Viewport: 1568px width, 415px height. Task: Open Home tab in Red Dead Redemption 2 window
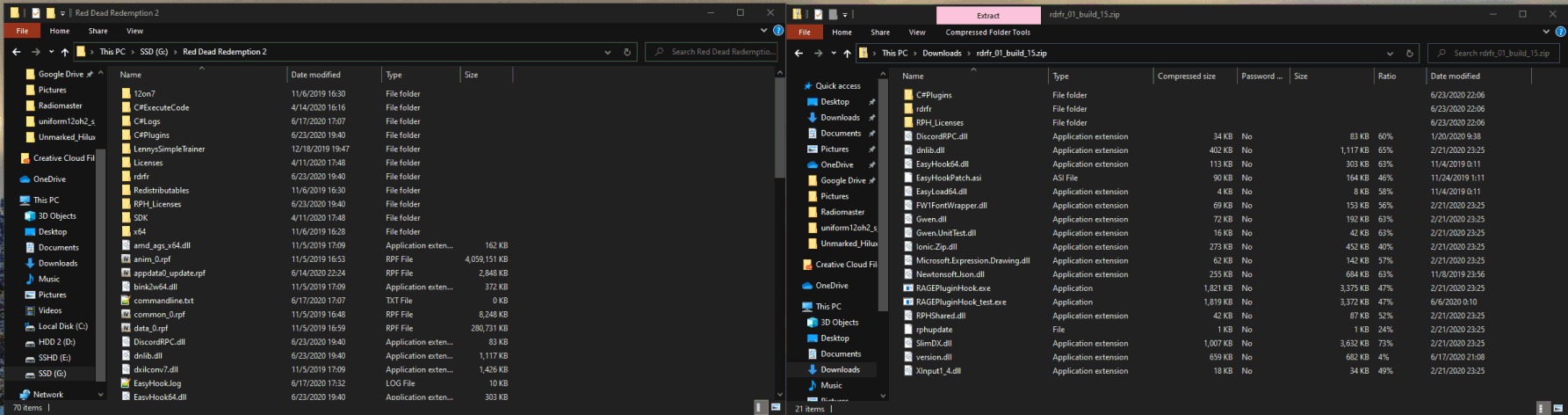pos(60,31)
